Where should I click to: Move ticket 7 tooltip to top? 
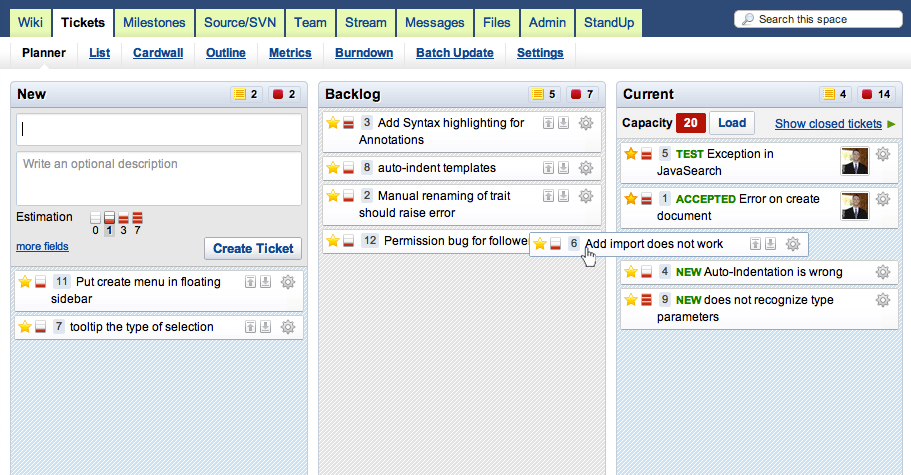pos(250,327)
